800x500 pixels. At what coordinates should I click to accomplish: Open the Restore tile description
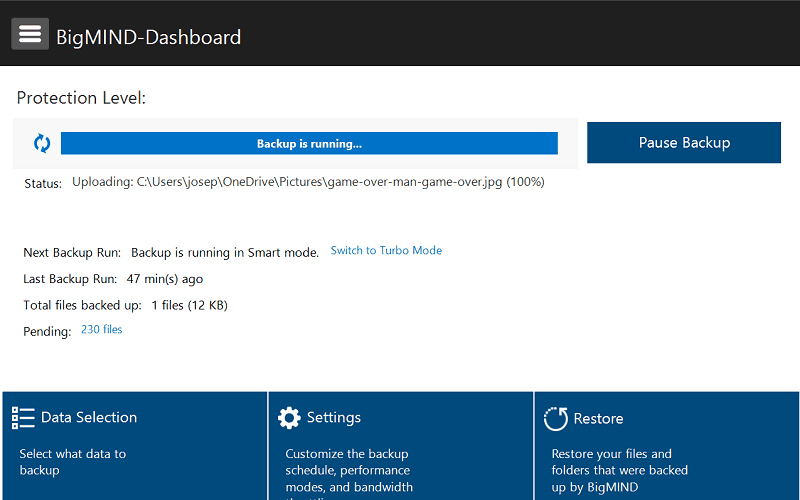(619, 470)
